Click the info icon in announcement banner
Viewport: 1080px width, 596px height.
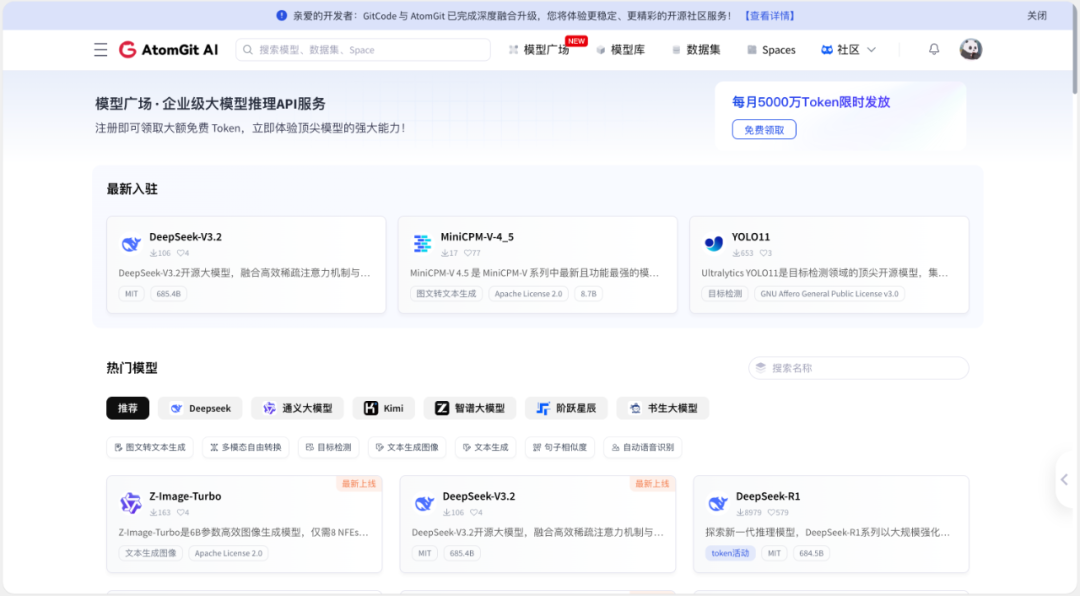pyautogui.click(x=282, y=15)
